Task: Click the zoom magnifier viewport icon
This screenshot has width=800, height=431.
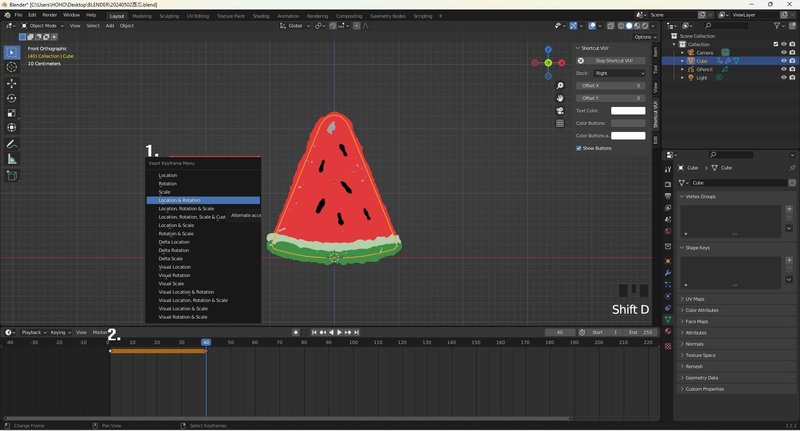Action: point(560,86)
